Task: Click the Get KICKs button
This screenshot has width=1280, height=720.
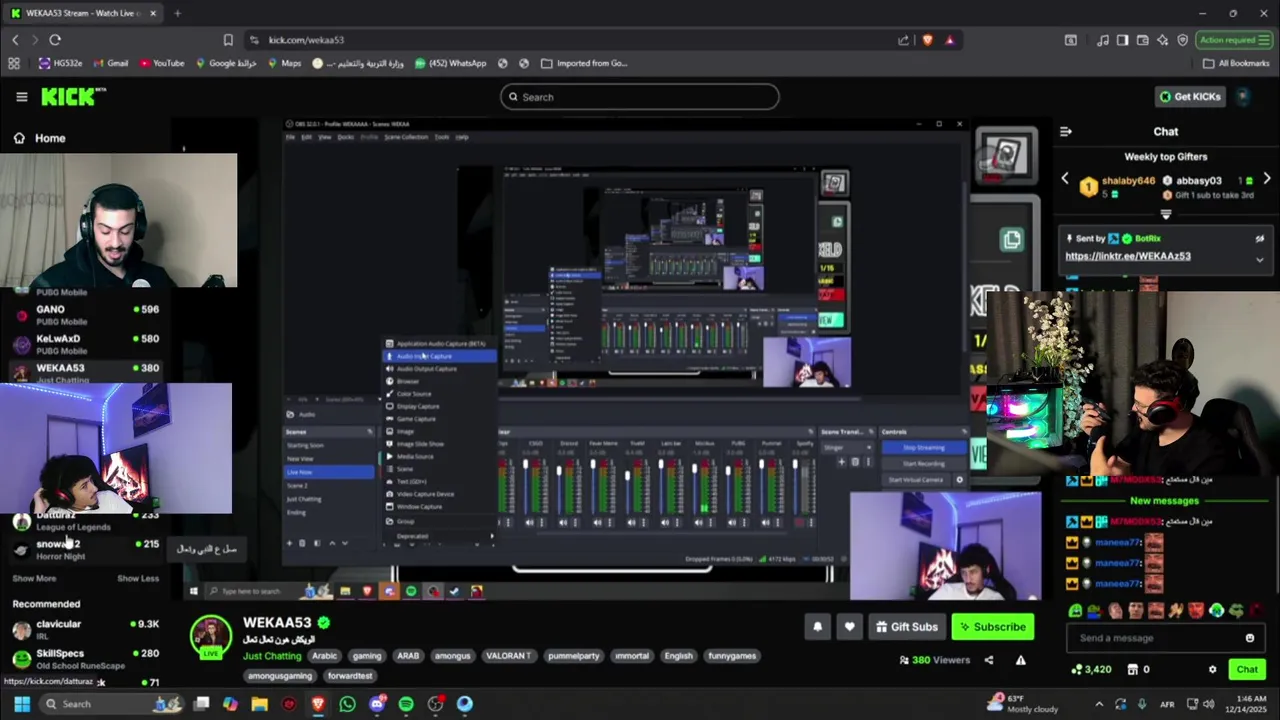Action: click(x=1189, y=97)
